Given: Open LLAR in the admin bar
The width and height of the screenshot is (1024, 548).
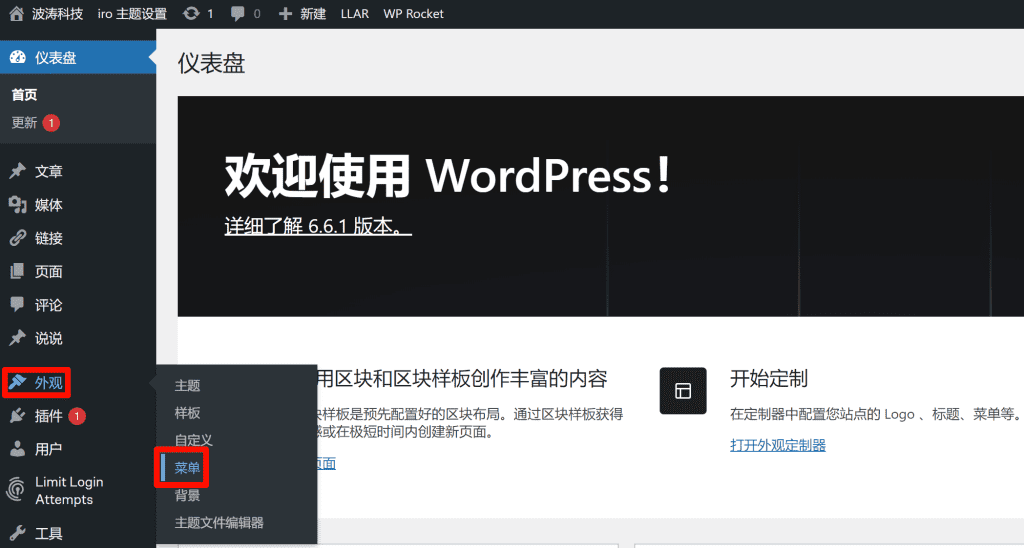Looking at the screenshot, I should pyautogui.click(x=355, y=14).
